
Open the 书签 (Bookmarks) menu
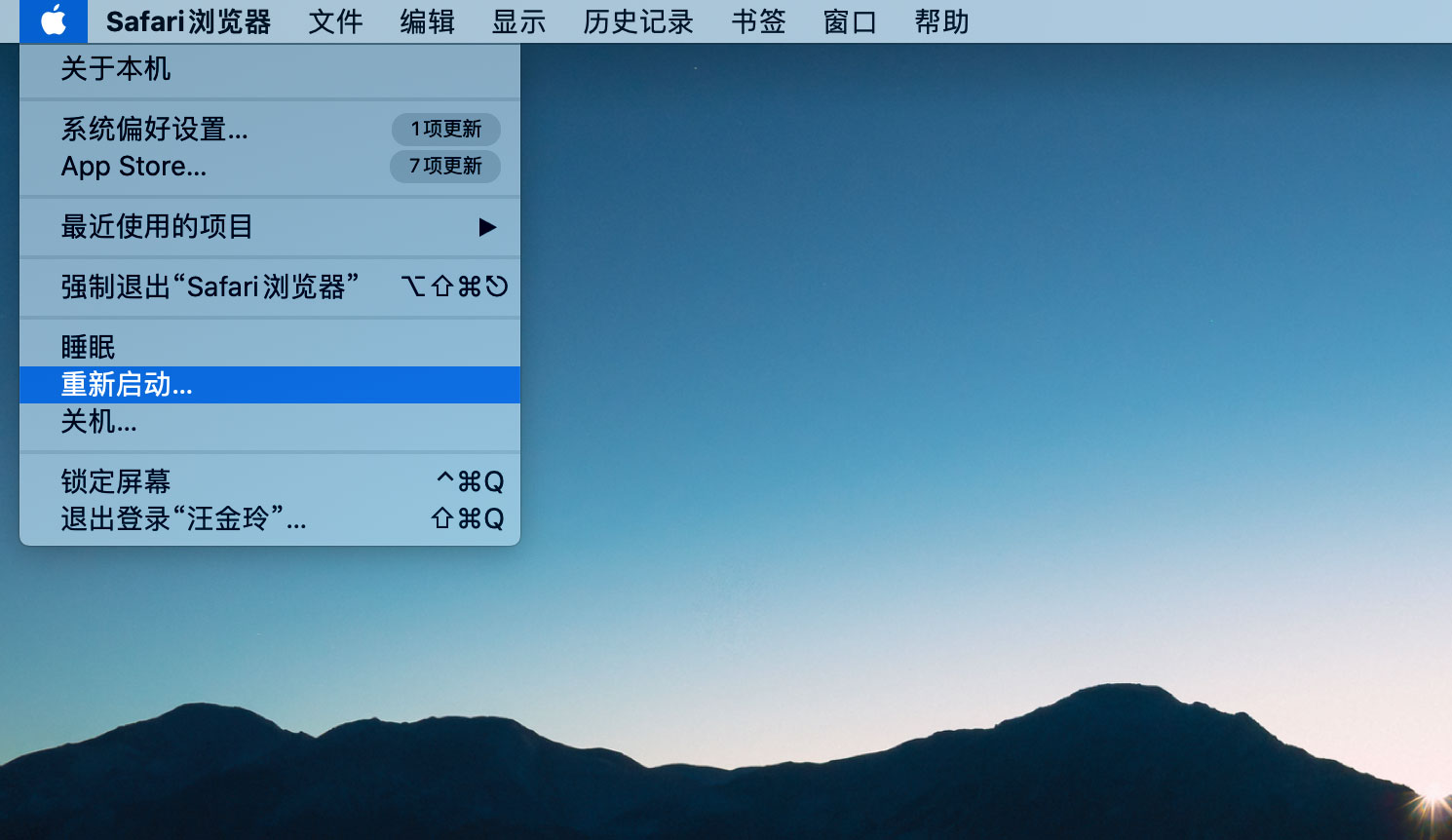(757, 21)
